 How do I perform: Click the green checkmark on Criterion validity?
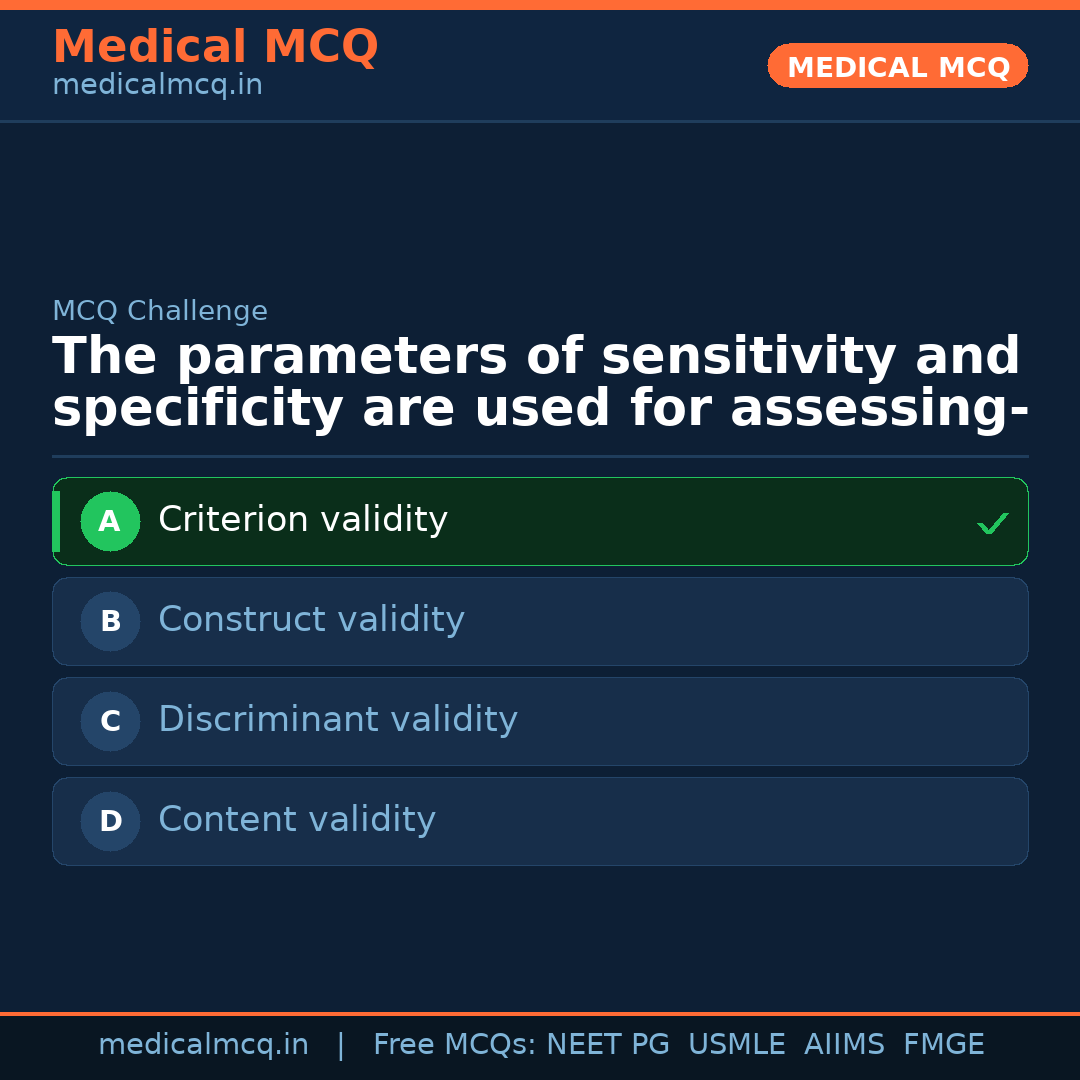(992, 523)
